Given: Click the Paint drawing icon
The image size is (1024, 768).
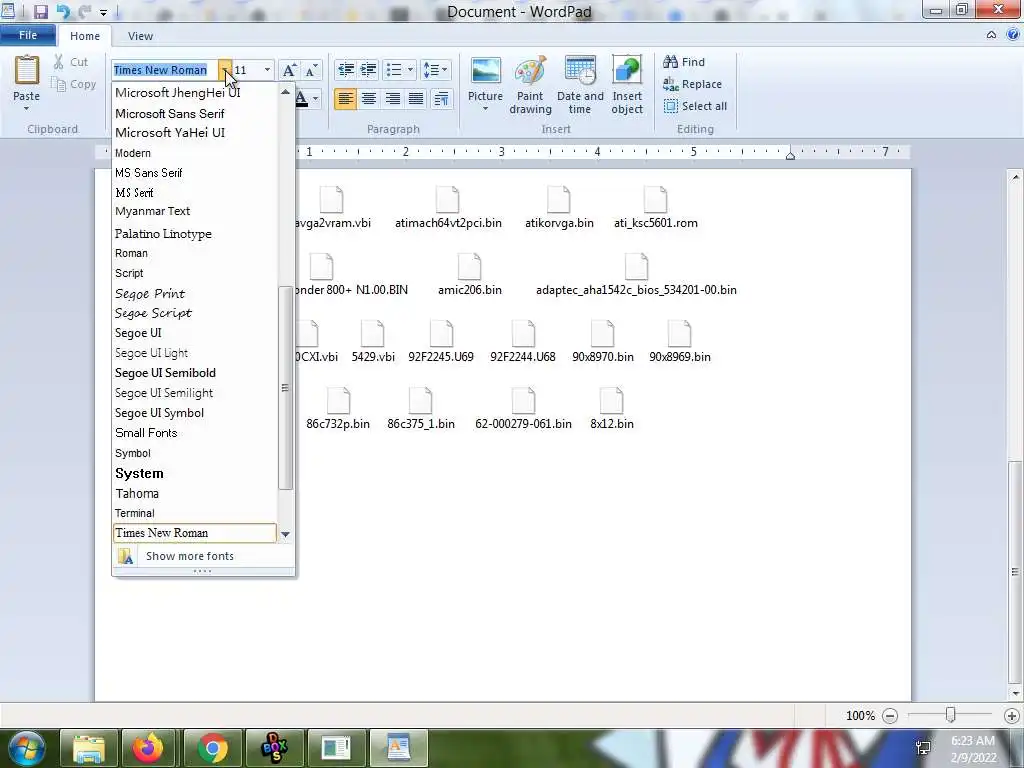Looking at the screenshot, I should (530, 71).
